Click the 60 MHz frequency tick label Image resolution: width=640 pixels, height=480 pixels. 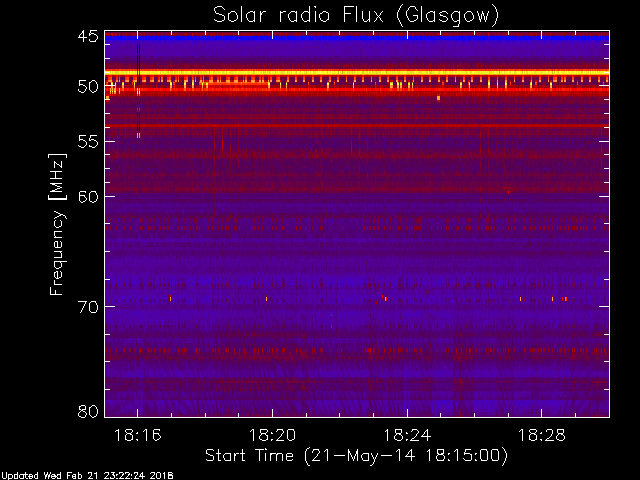point(88,196)
